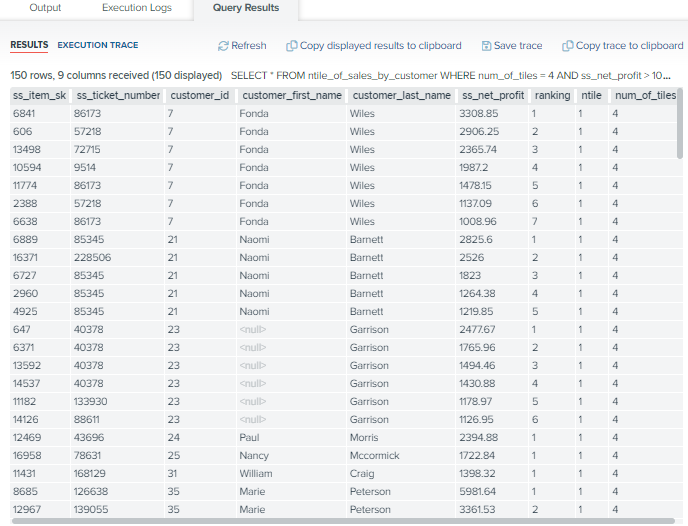Click net profit value 2825.6
This screenshot has width=688, height=526.
coord(476,240)
